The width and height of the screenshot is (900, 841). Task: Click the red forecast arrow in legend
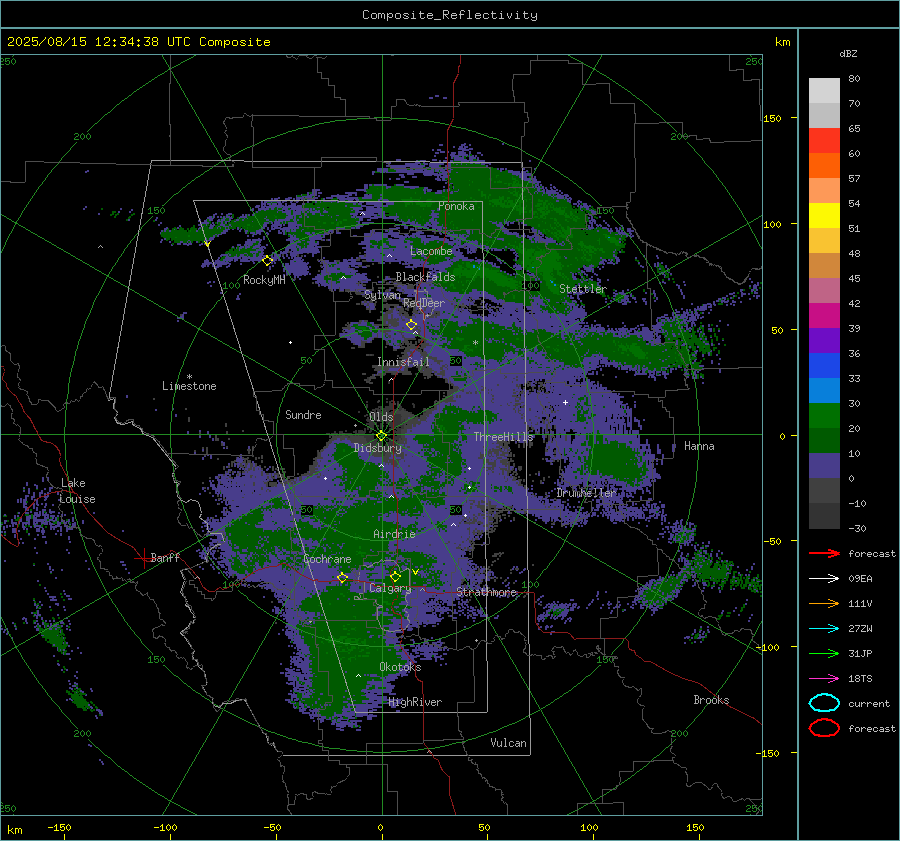pyautogui.click(x=824, y=553)
